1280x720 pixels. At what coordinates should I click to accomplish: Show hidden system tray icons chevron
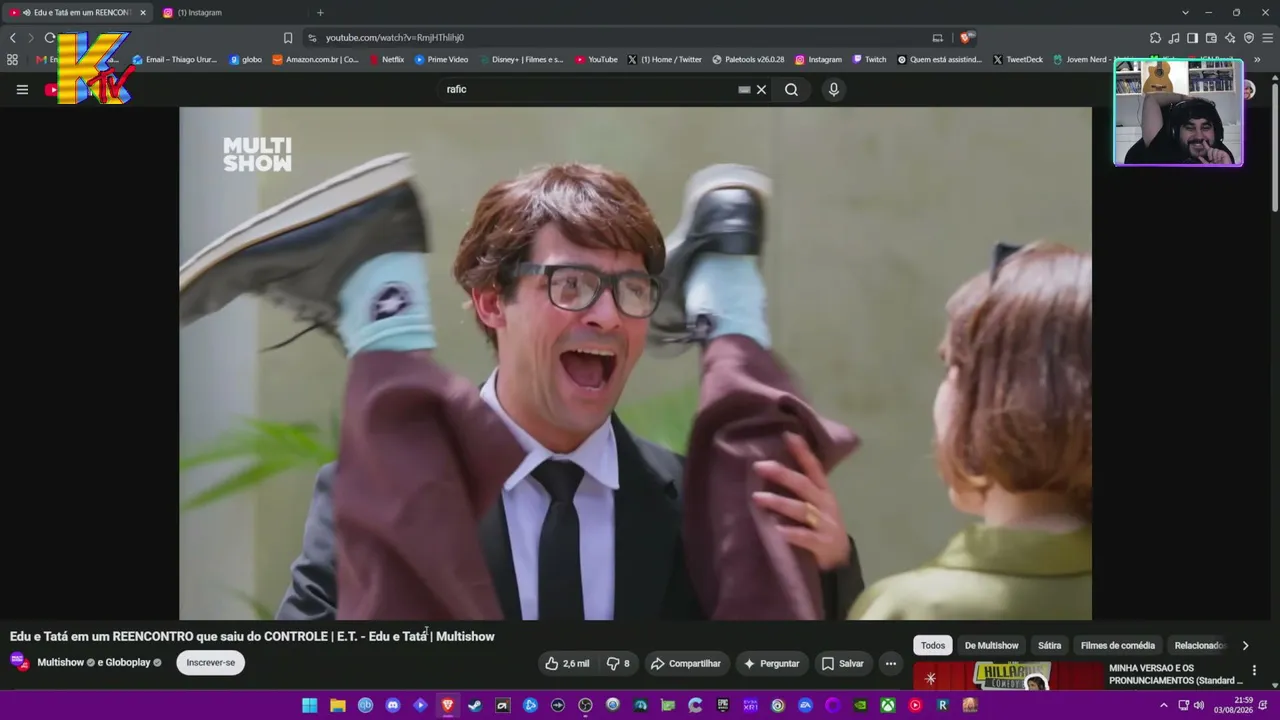coord(1163,705)
